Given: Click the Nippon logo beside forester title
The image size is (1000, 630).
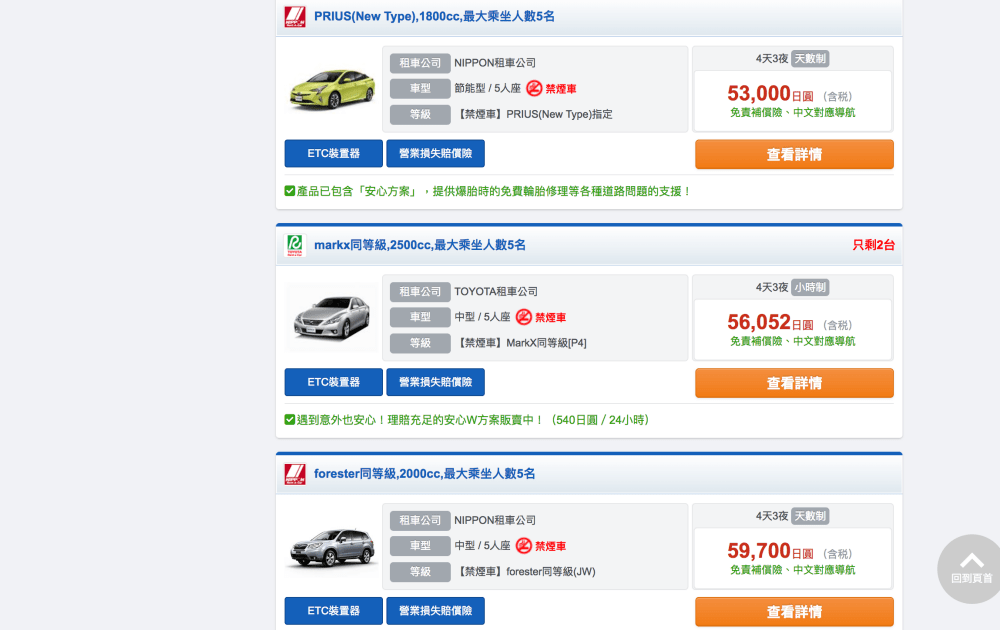Looking at the screenshot, I should coord(295,474).
